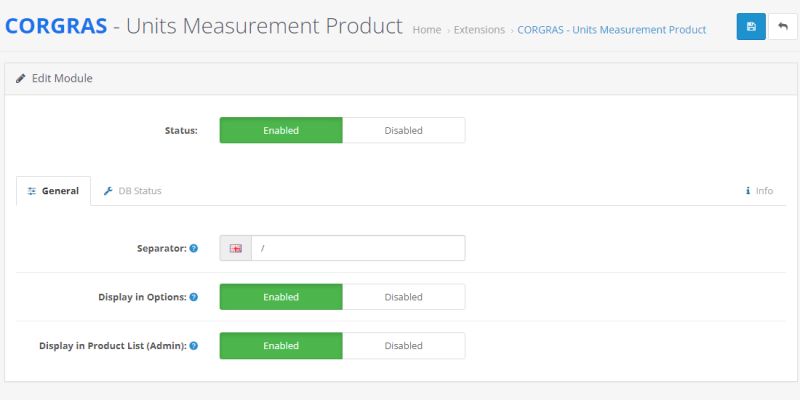The image size is (800, 400).
Task: Click the CORGRAS page title
Action: point(204,26)
